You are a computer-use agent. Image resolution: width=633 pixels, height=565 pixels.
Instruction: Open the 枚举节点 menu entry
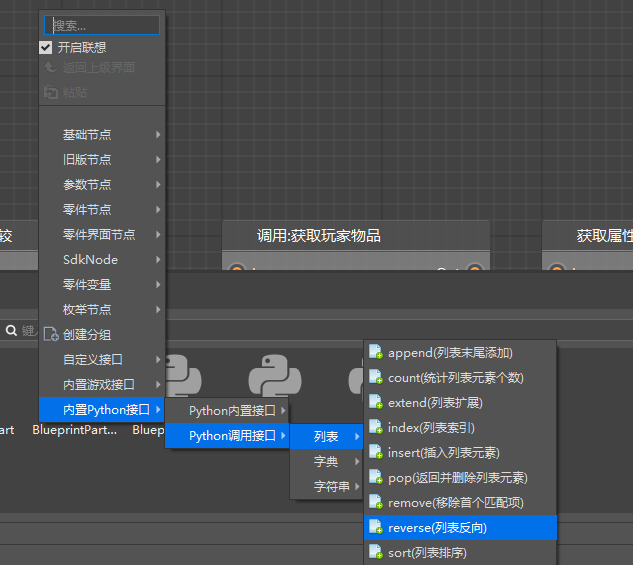[x=102, y=310]
